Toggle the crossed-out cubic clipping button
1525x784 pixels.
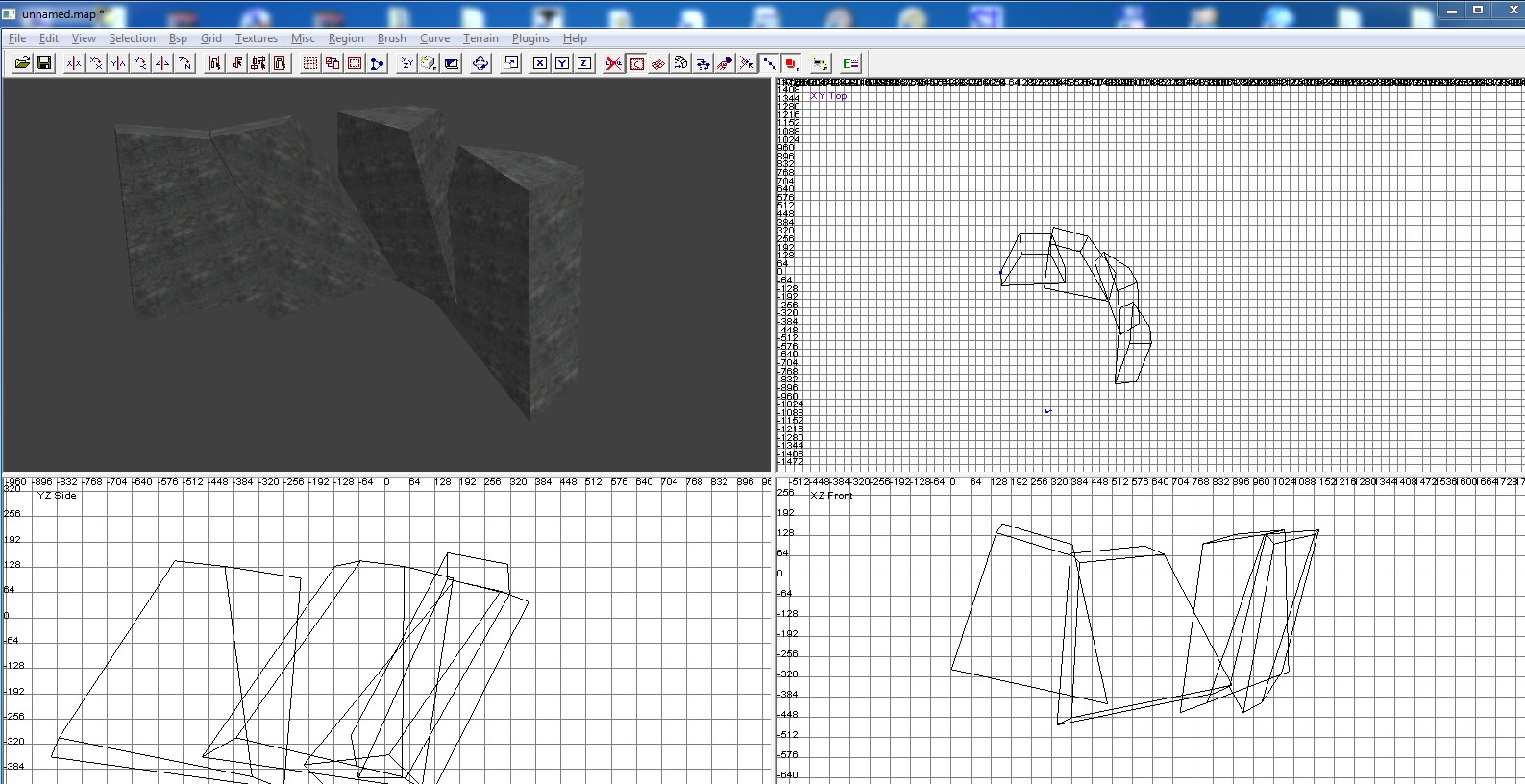tap(614, 63)
